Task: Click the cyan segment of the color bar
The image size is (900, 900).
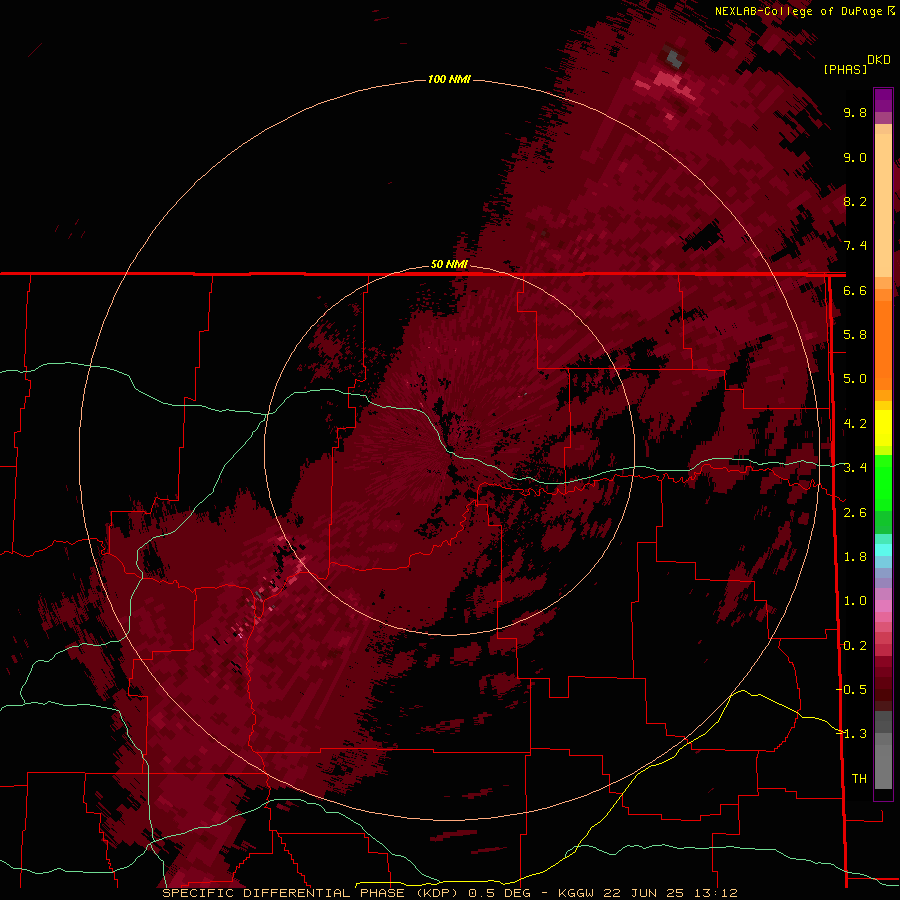Action: (x=883, y=550)
